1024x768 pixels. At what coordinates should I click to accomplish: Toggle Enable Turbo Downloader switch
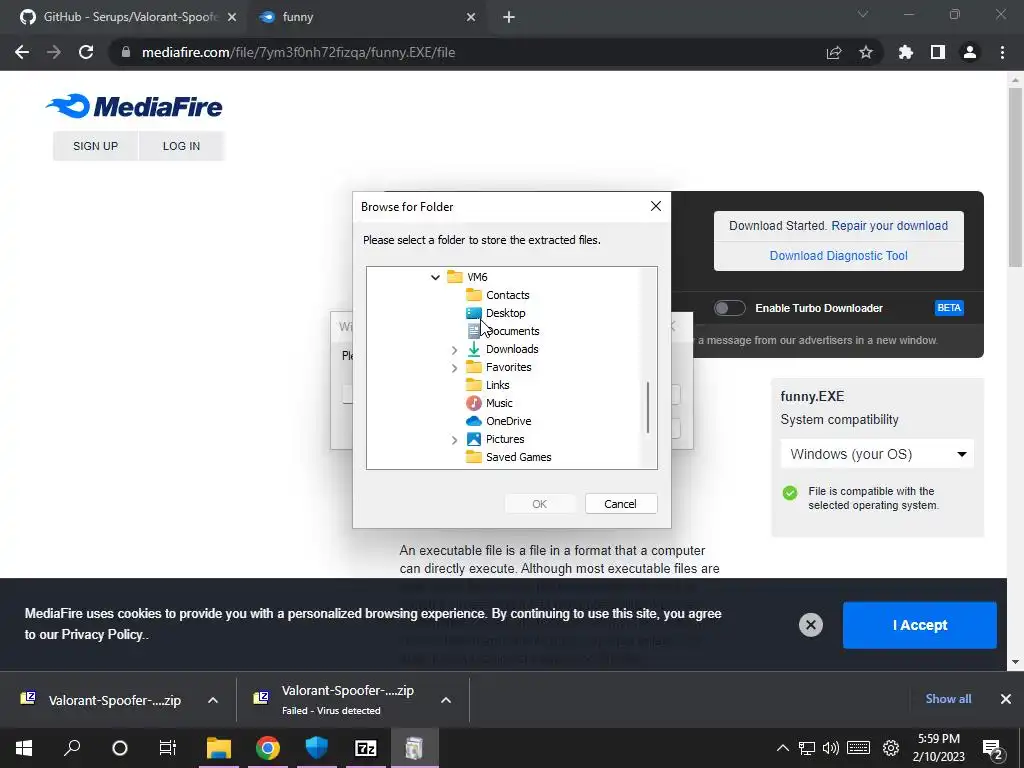pos(729,308)
